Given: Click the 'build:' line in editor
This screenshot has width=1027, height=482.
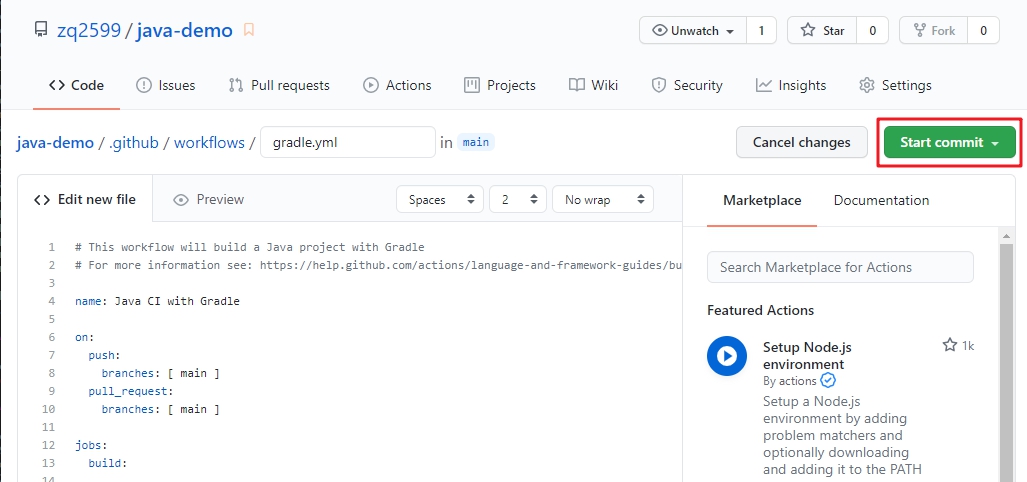Looking at the screenshot, I should tap(108, 463).
